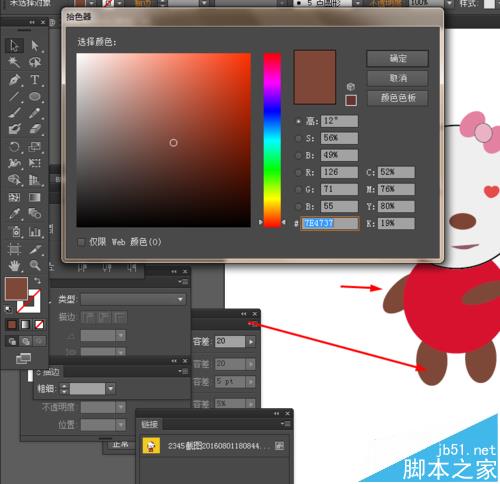Enable the Web colors only checkbox

click(x=81, y=242)
